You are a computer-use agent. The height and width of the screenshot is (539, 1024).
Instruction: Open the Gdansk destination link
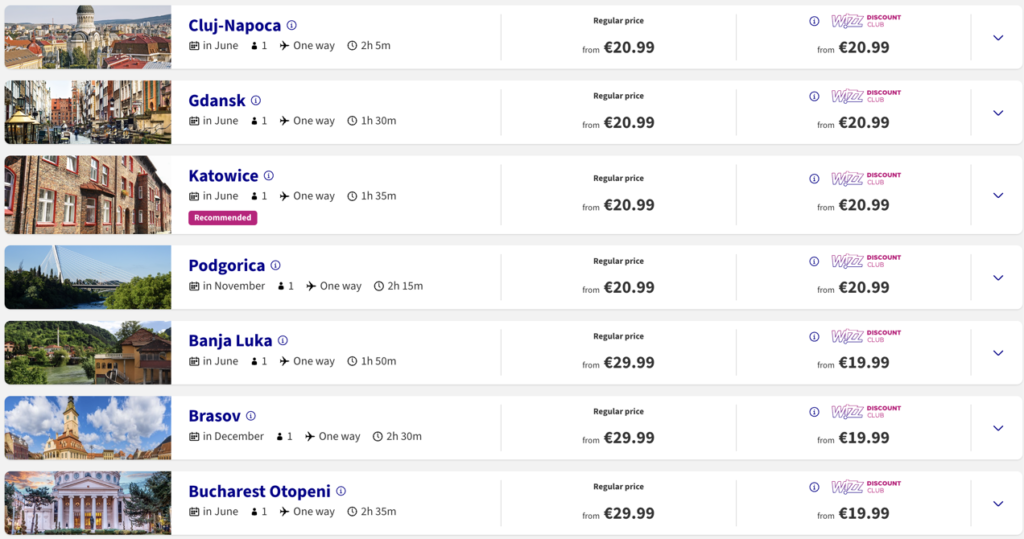point(216,101)
